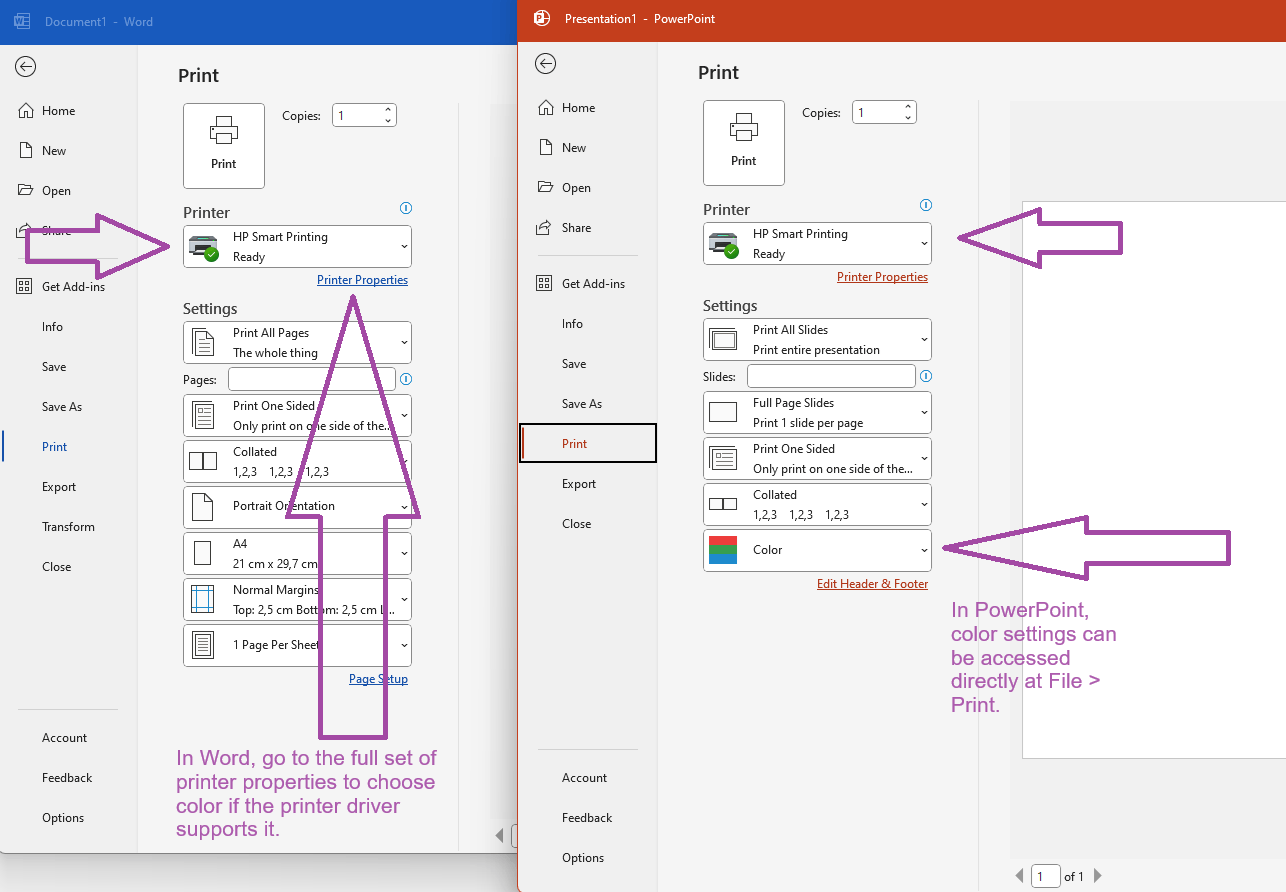Click HP Smart Printing printer icon in Word
Viewport: 1286px width, 892px height.
[x=204, y=247]
